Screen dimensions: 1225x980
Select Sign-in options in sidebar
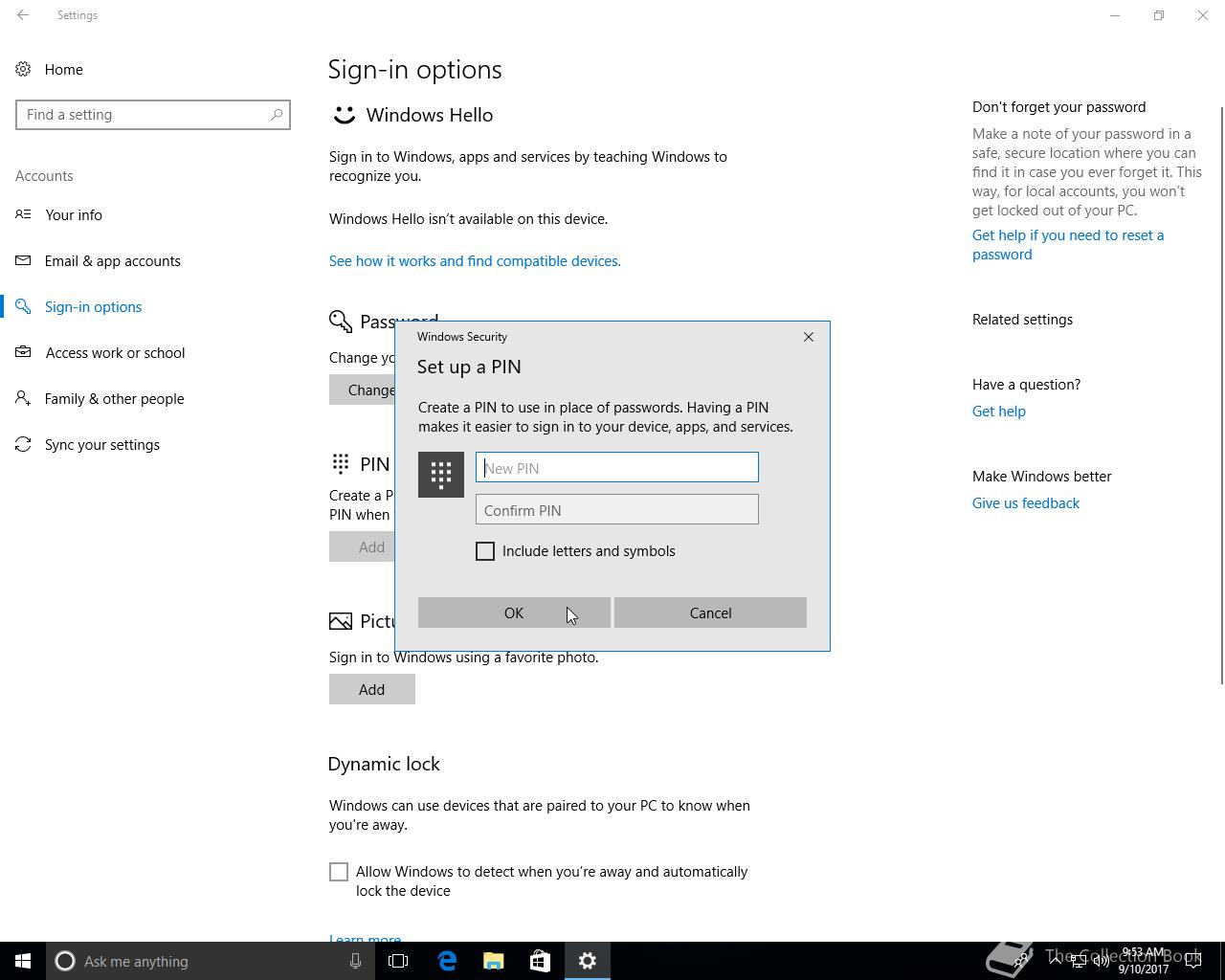coord(94,306)
